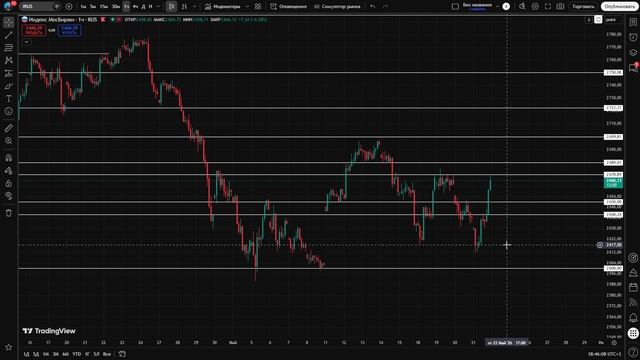640x360 pixels.
Task: Open the indicator templates grid icon
Action: pos(258,7)
